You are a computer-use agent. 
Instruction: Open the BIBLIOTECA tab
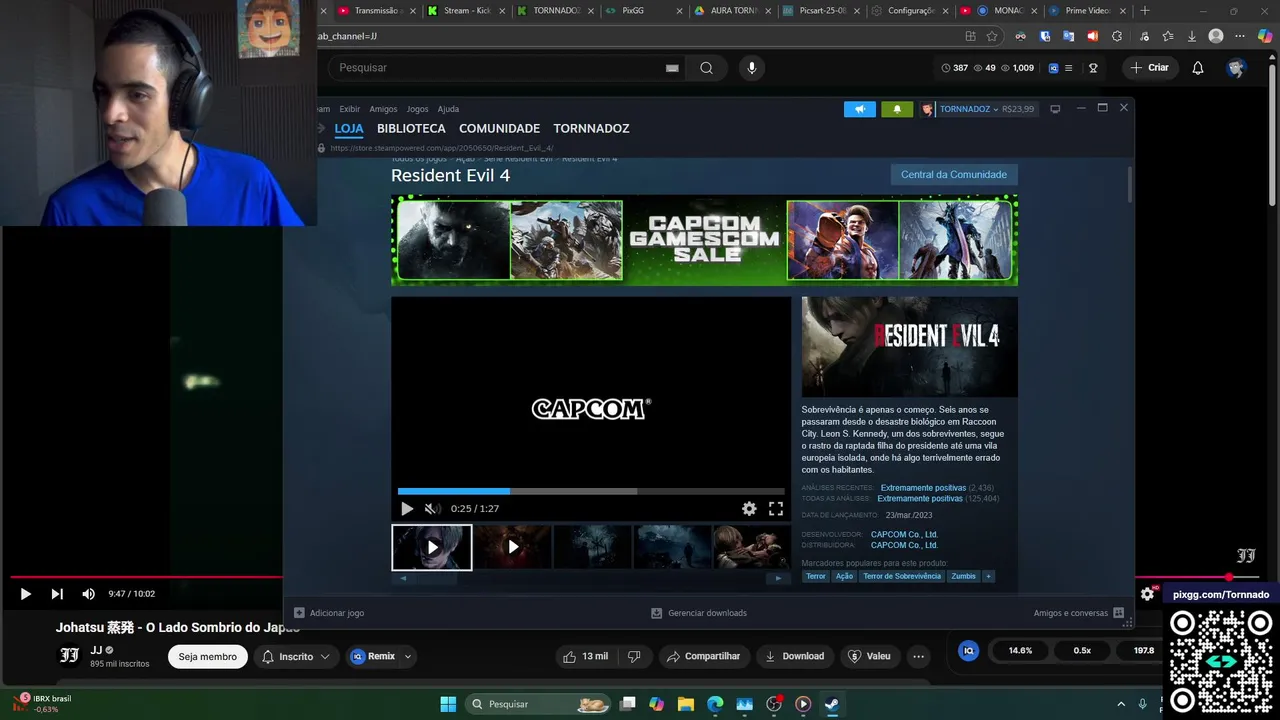point(411,128)
